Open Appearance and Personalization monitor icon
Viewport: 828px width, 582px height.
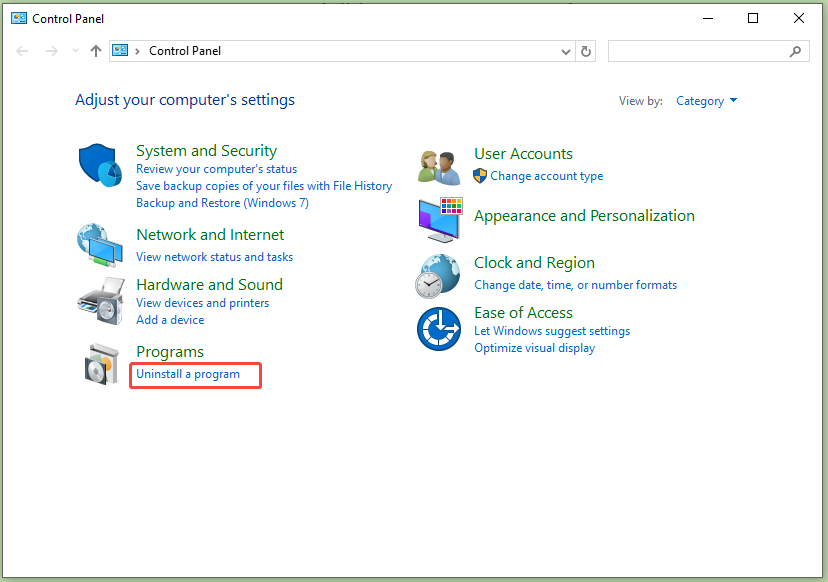point(440,219)
